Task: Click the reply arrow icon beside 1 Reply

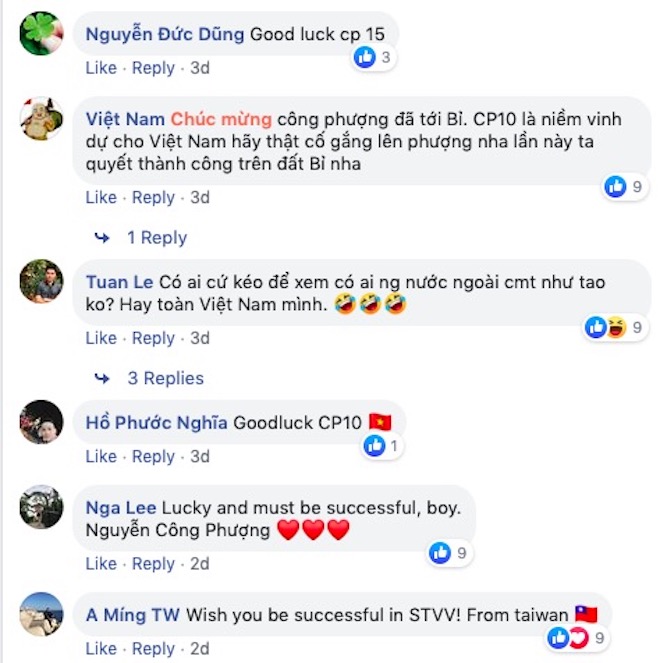Action: pyautogui.click(x=102, y=238)
